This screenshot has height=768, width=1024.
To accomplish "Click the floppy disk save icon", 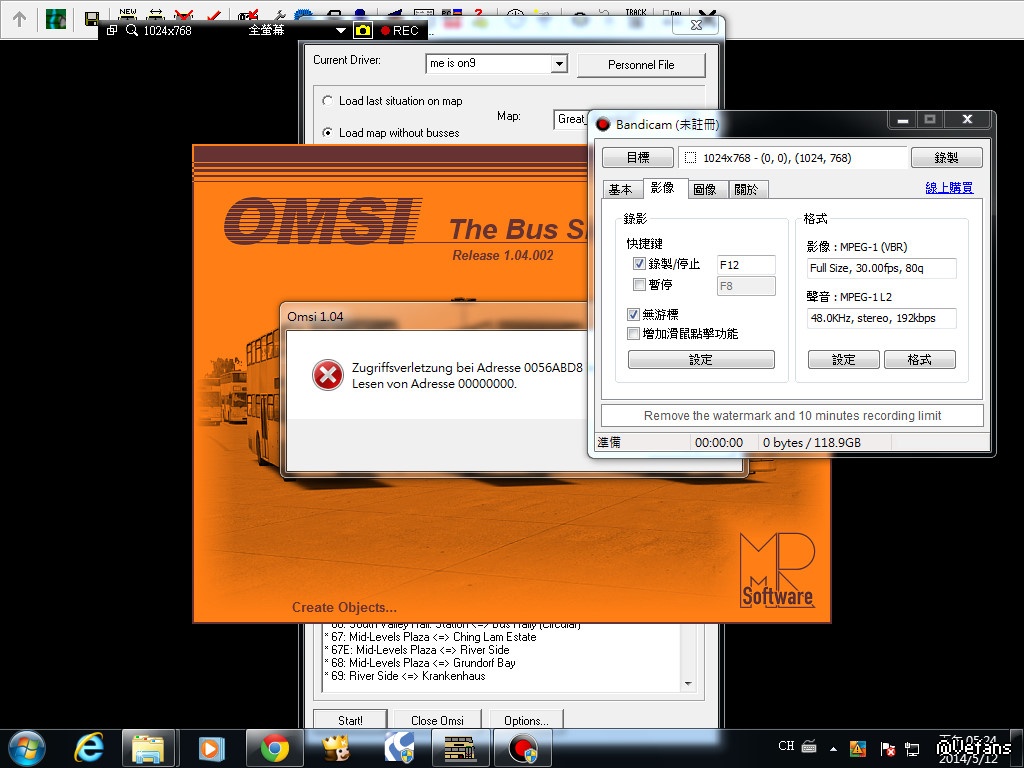I will tap(91, 18).
